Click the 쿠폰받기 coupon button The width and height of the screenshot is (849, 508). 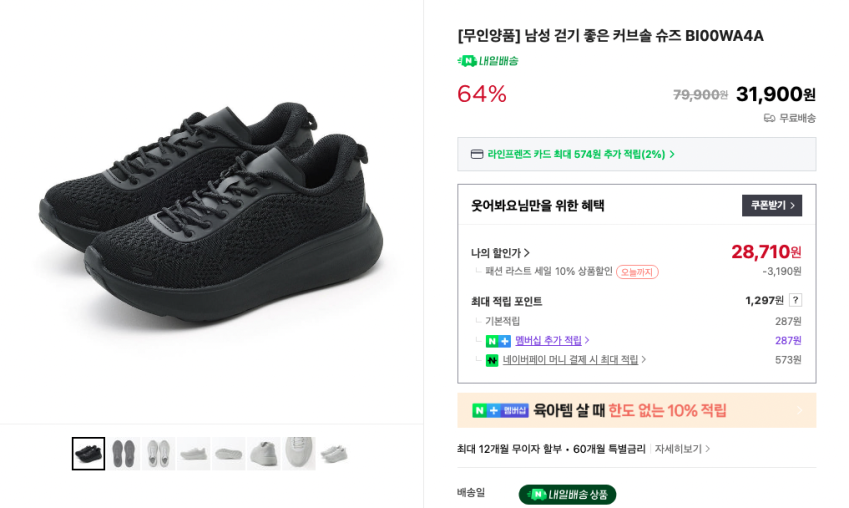[x=771, y=205]
